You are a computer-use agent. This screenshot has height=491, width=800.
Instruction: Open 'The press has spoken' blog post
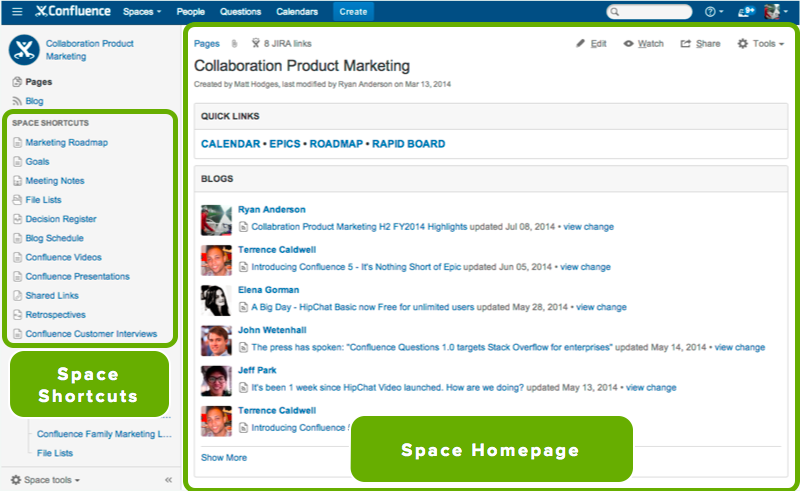pos(432,347)
